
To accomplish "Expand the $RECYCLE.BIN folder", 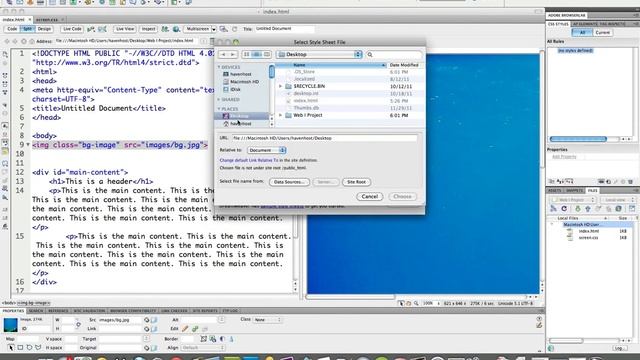I will tap(280, 86).
